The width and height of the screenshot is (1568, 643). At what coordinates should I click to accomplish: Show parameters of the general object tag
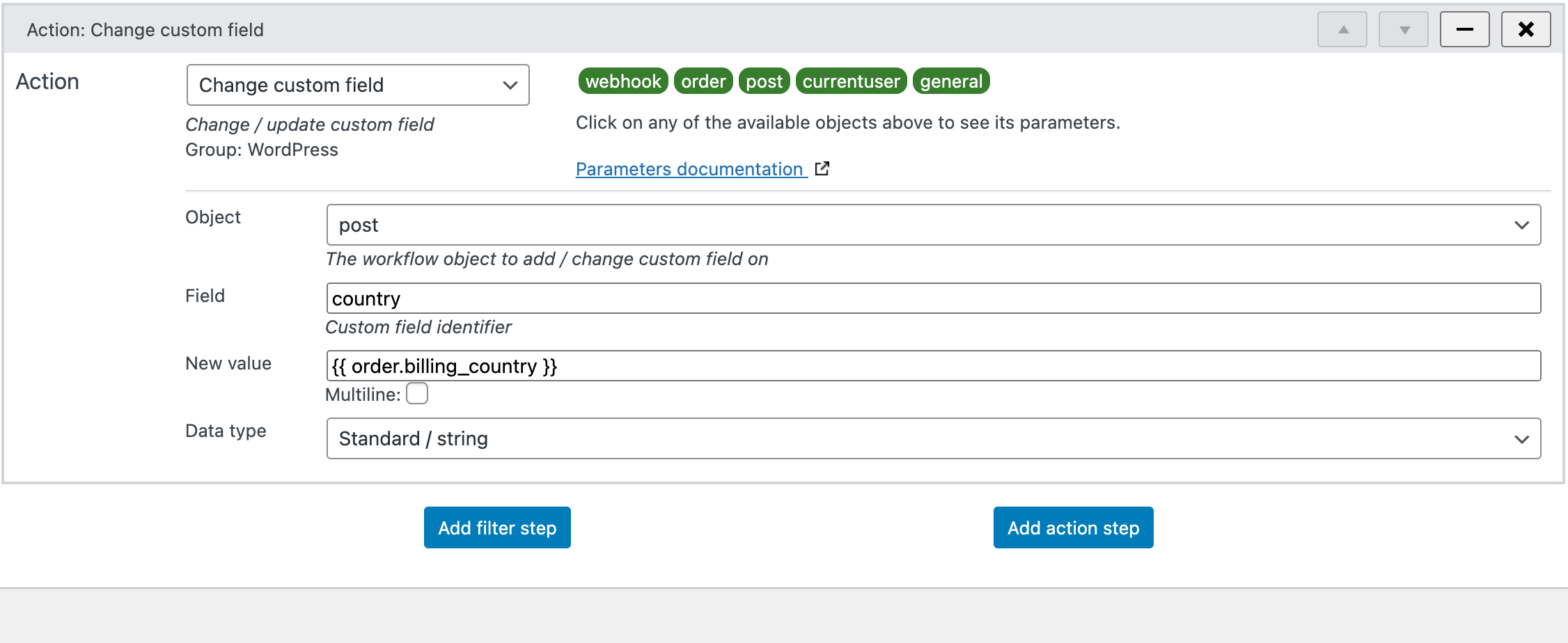pyautogui.click(x=951, y=81)
